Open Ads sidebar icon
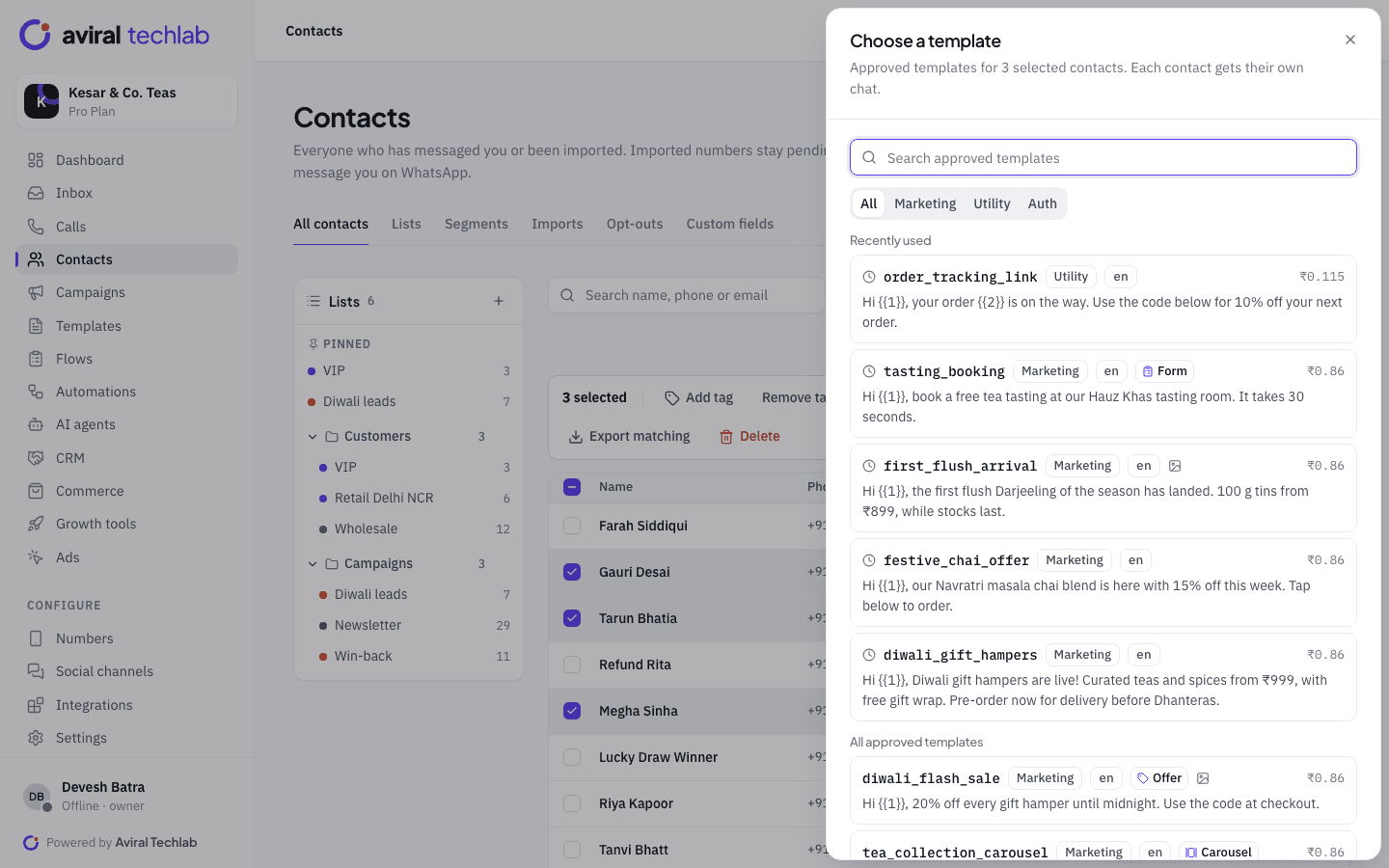1389x868 pixels. 36,557
